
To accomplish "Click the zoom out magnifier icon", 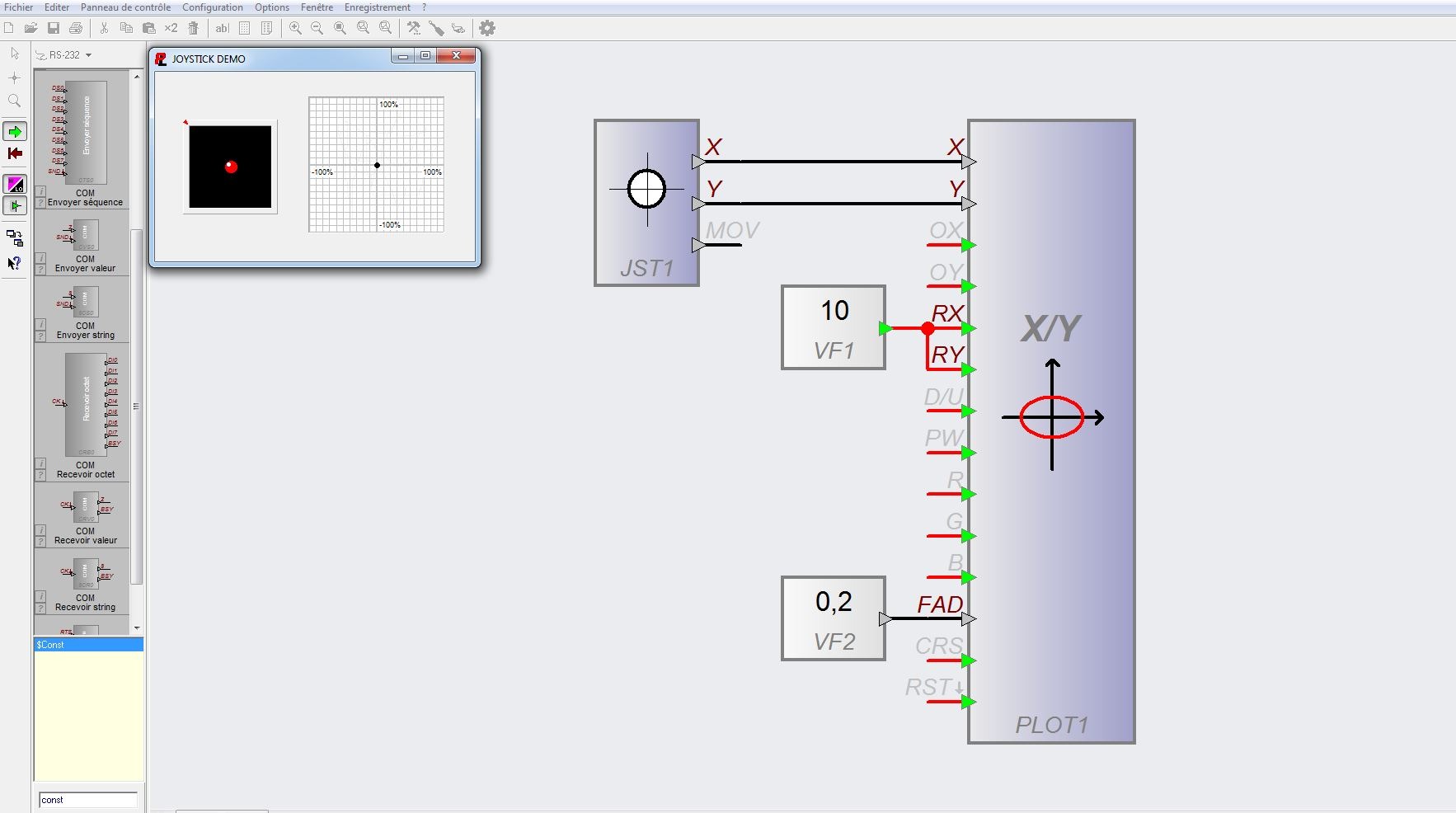I will 317,28.
